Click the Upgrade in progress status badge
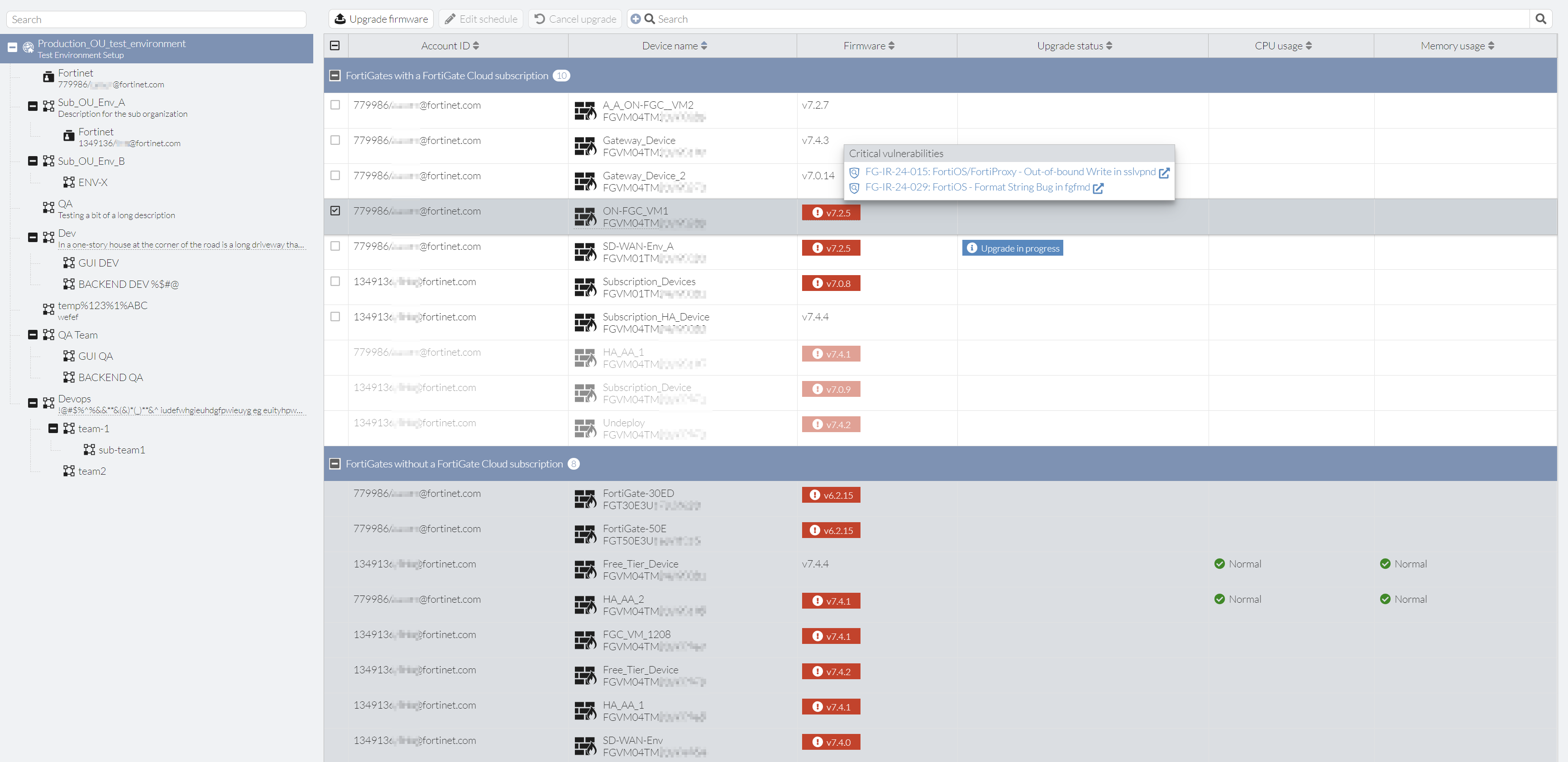Image resolution: width=1568 pixels, height=762 pixels. 1012,248
